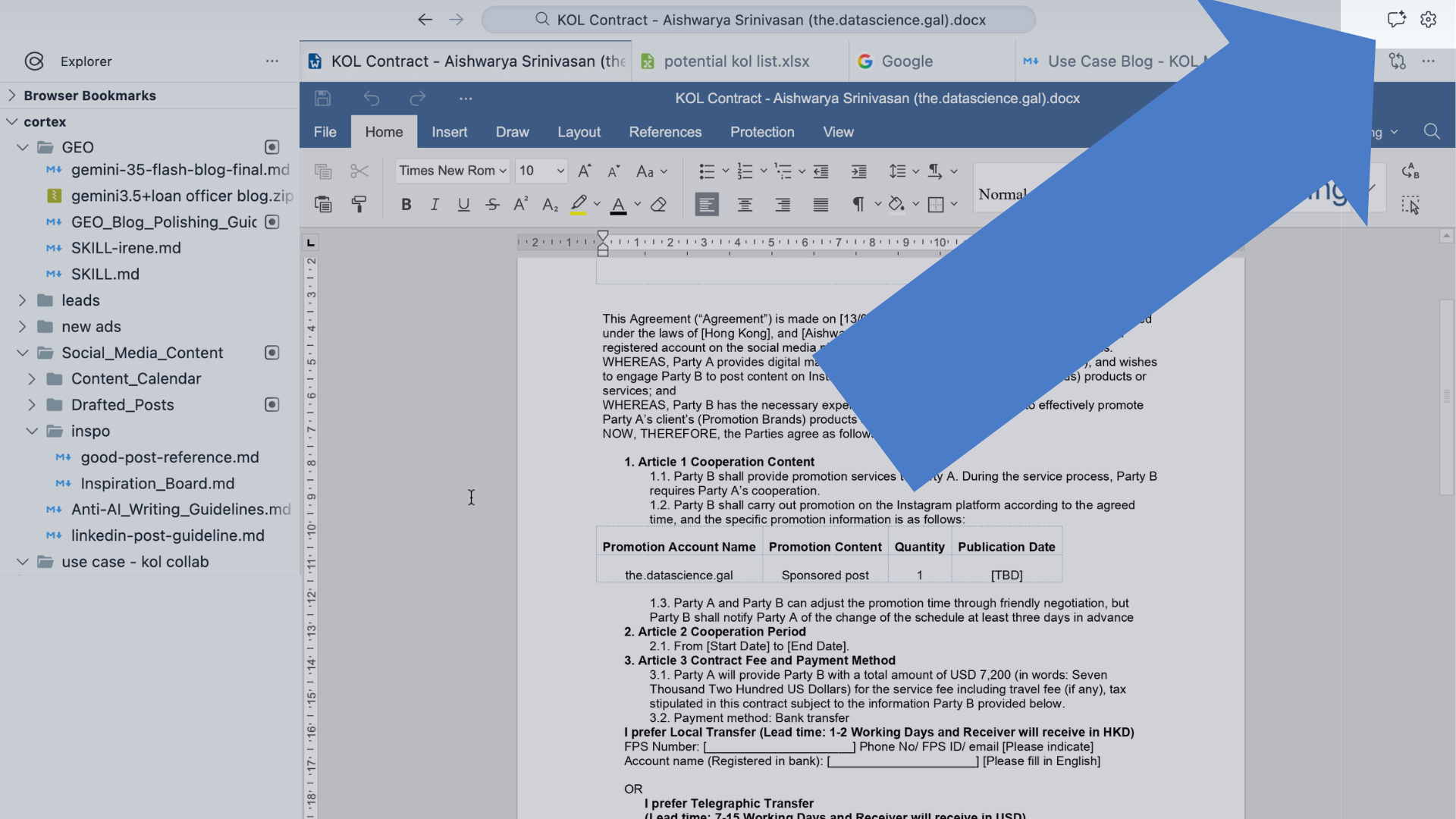Open the change case dropdown
1456x819 pixels.
pos(651,171)
